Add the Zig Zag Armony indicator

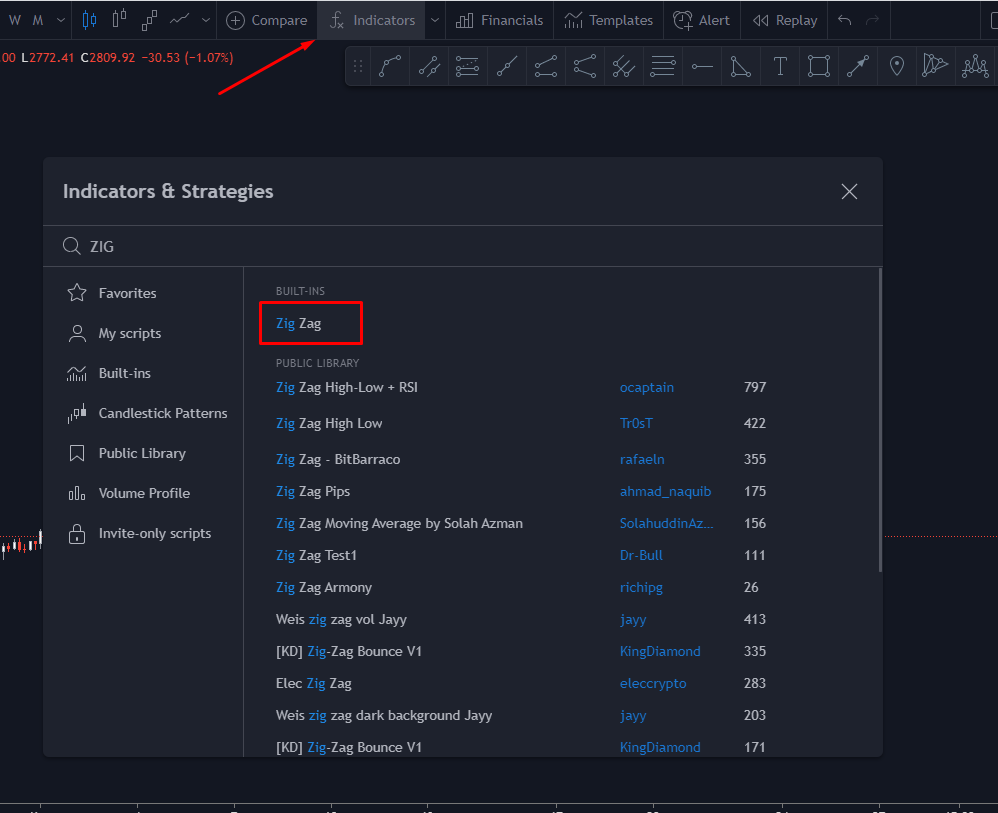tap(324, 587)
